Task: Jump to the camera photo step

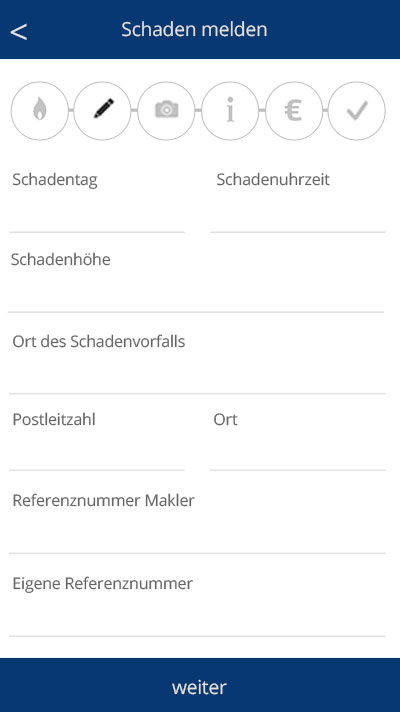Action: pos(166,110)
